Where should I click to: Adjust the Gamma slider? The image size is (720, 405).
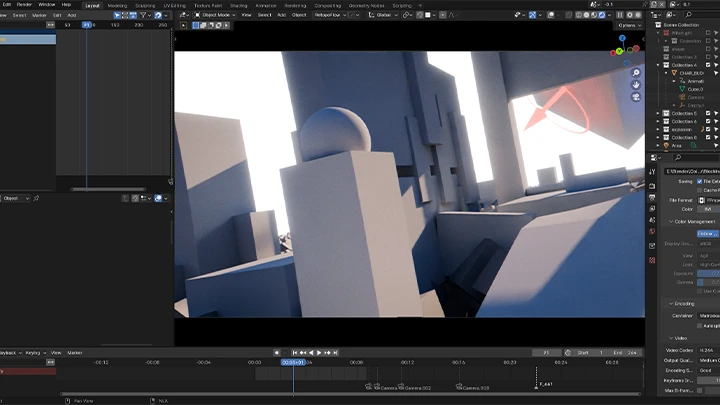(x=709, y=282)
